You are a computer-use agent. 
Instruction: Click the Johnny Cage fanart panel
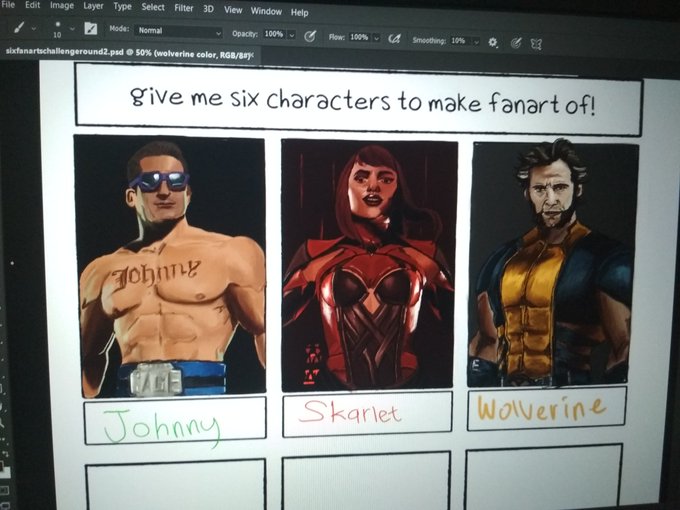click(x=170, y=265)
